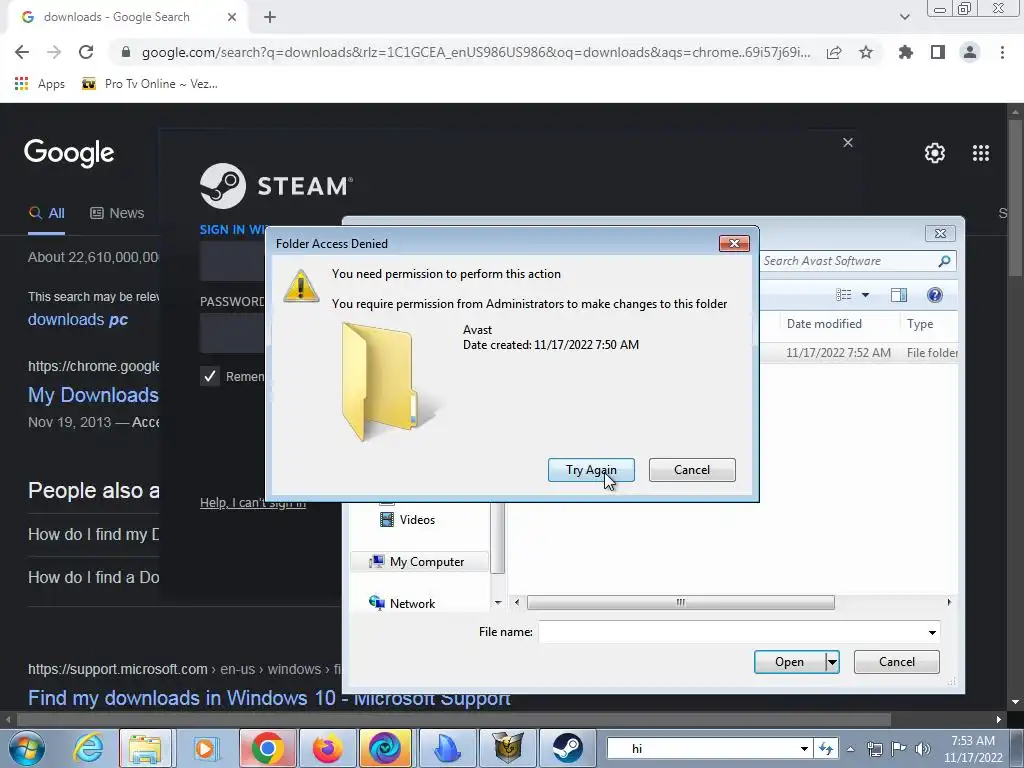The height and width of the screenshot is (768, 1024).
Task: Open Google apps grid
Action: (x=981, y=153)
